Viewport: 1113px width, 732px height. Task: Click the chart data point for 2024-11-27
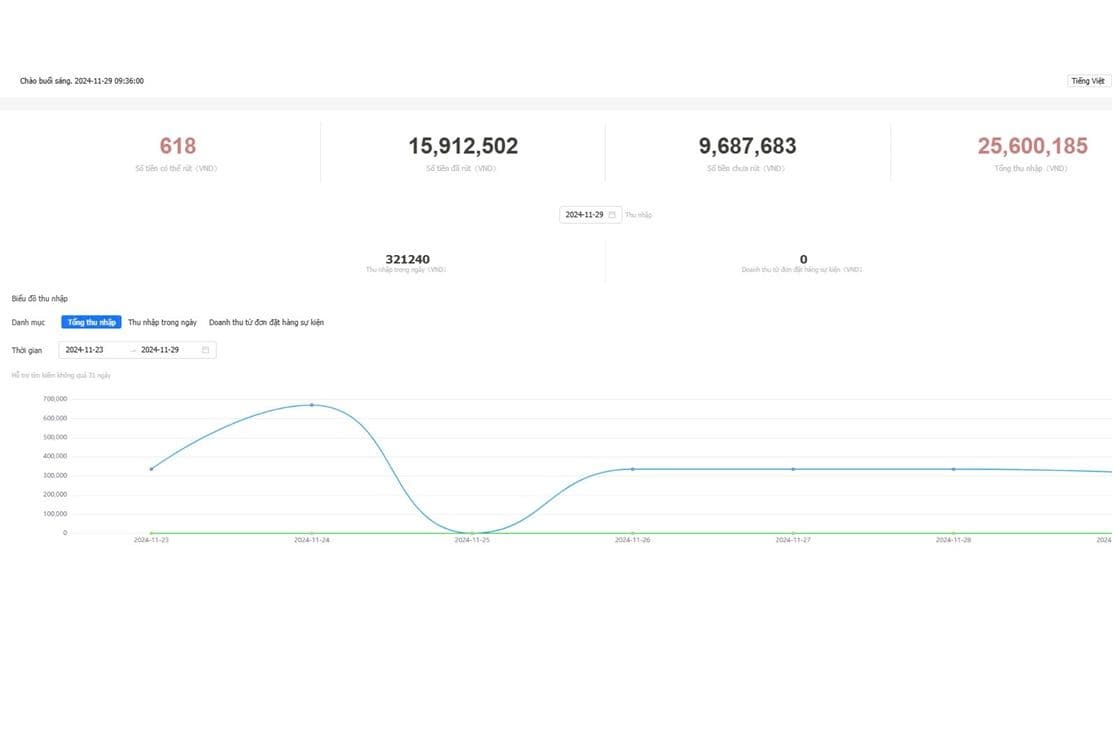pyautogui.click(x=793, y=469)
